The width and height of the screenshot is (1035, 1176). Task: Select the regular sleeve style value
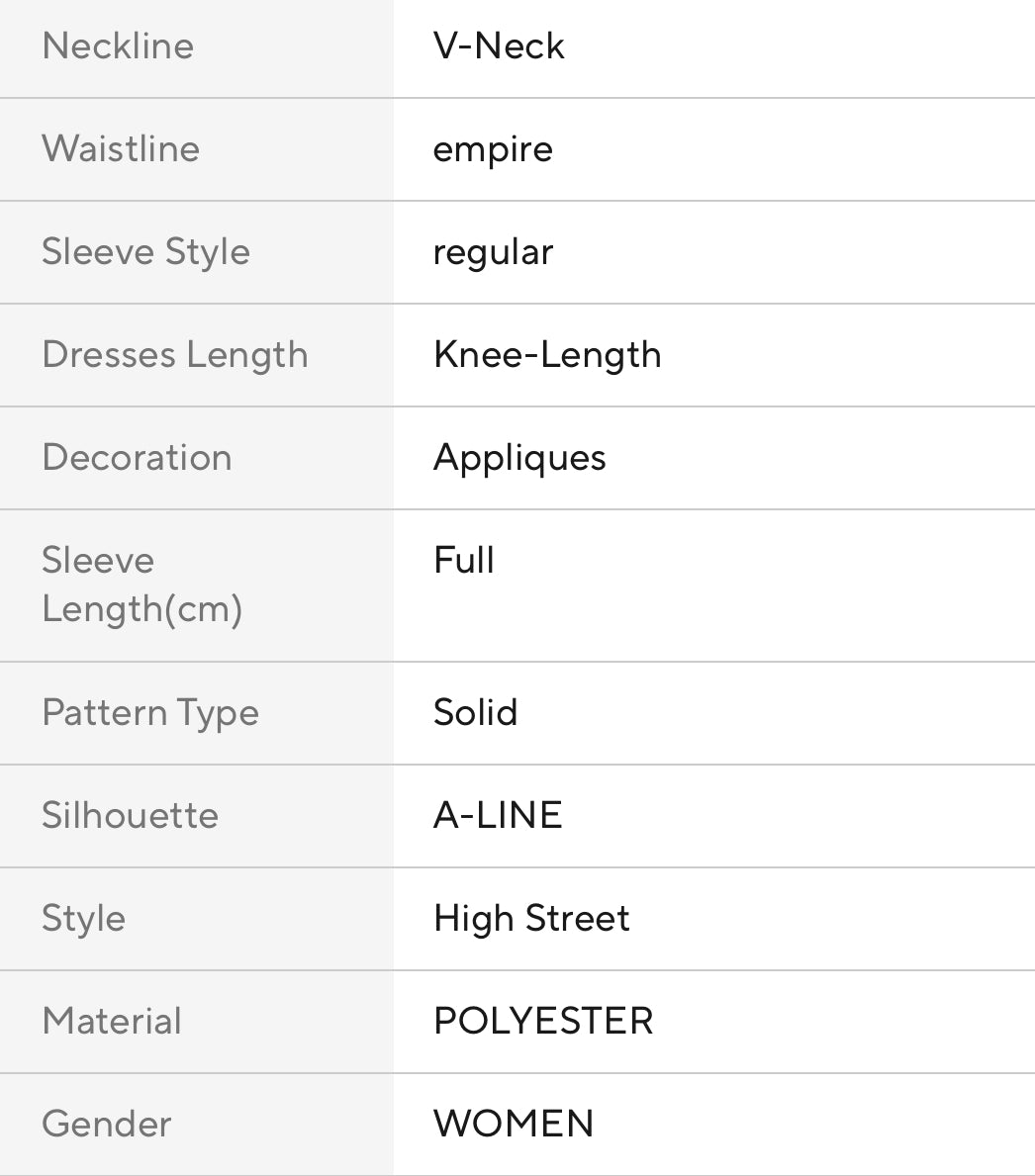(x=493, y=253)
